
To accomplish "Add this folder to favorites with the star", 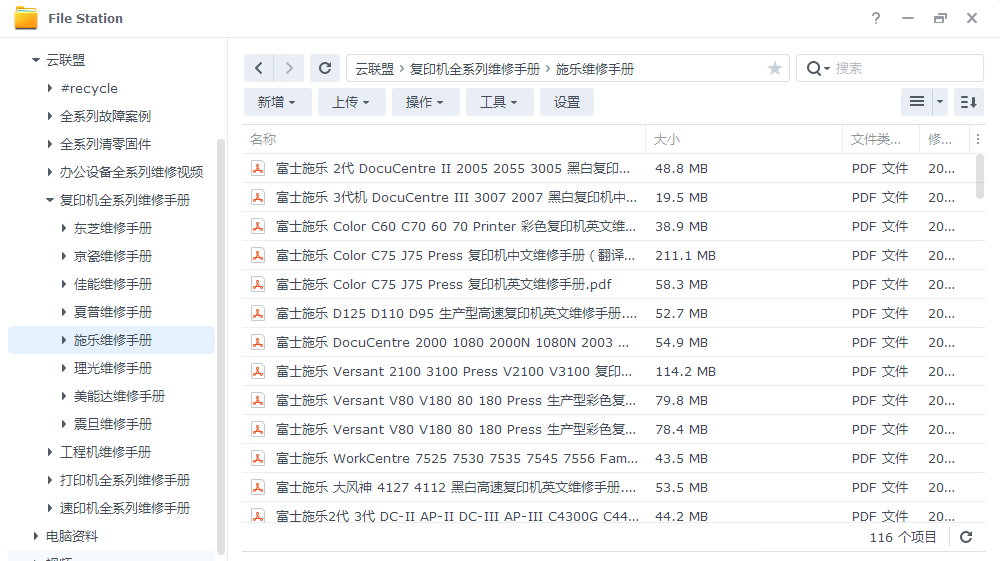I will [774, 68].
